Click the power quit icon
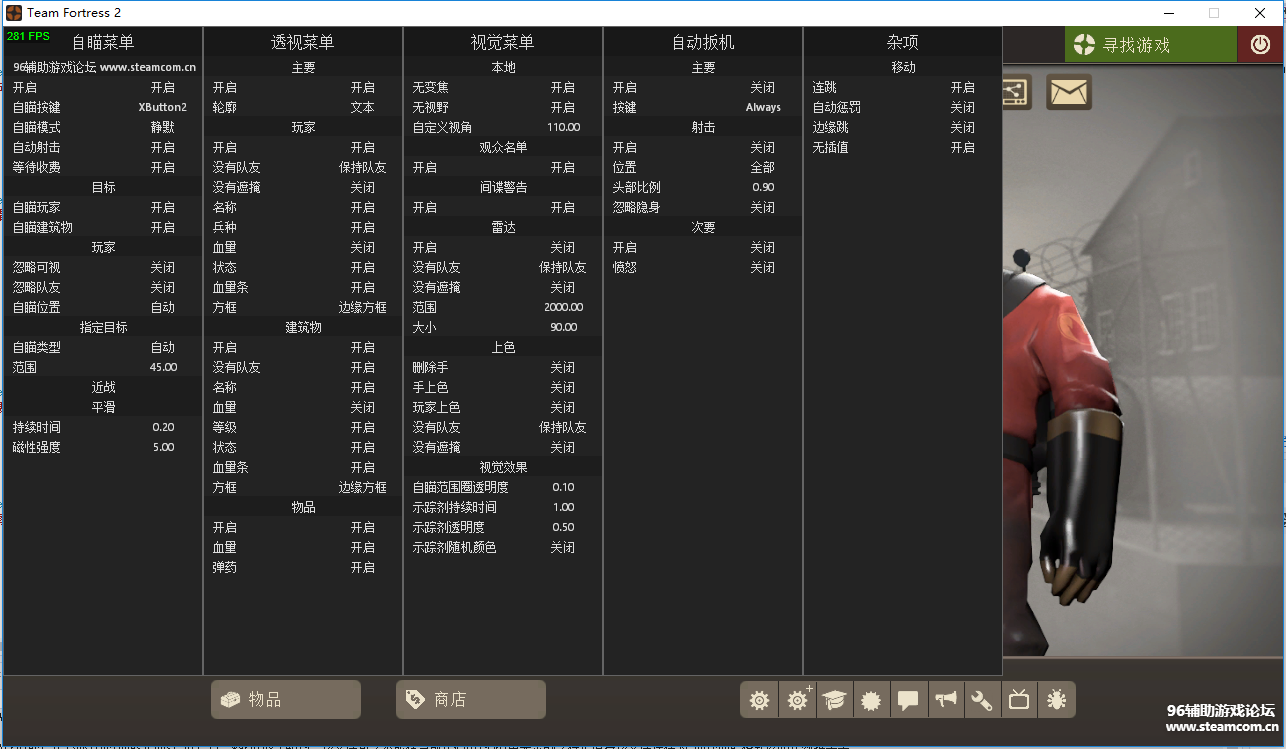This screenshot has height=749, width=1286. (1260, 45)
